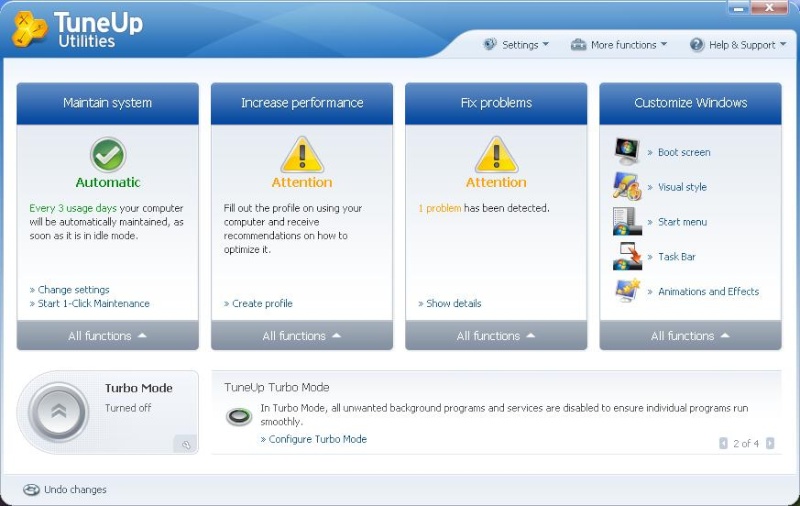The height and width of the screenshot is (506, 800).
Task: Expand All functions under Increase performance
Action: [x=302, y=336]
